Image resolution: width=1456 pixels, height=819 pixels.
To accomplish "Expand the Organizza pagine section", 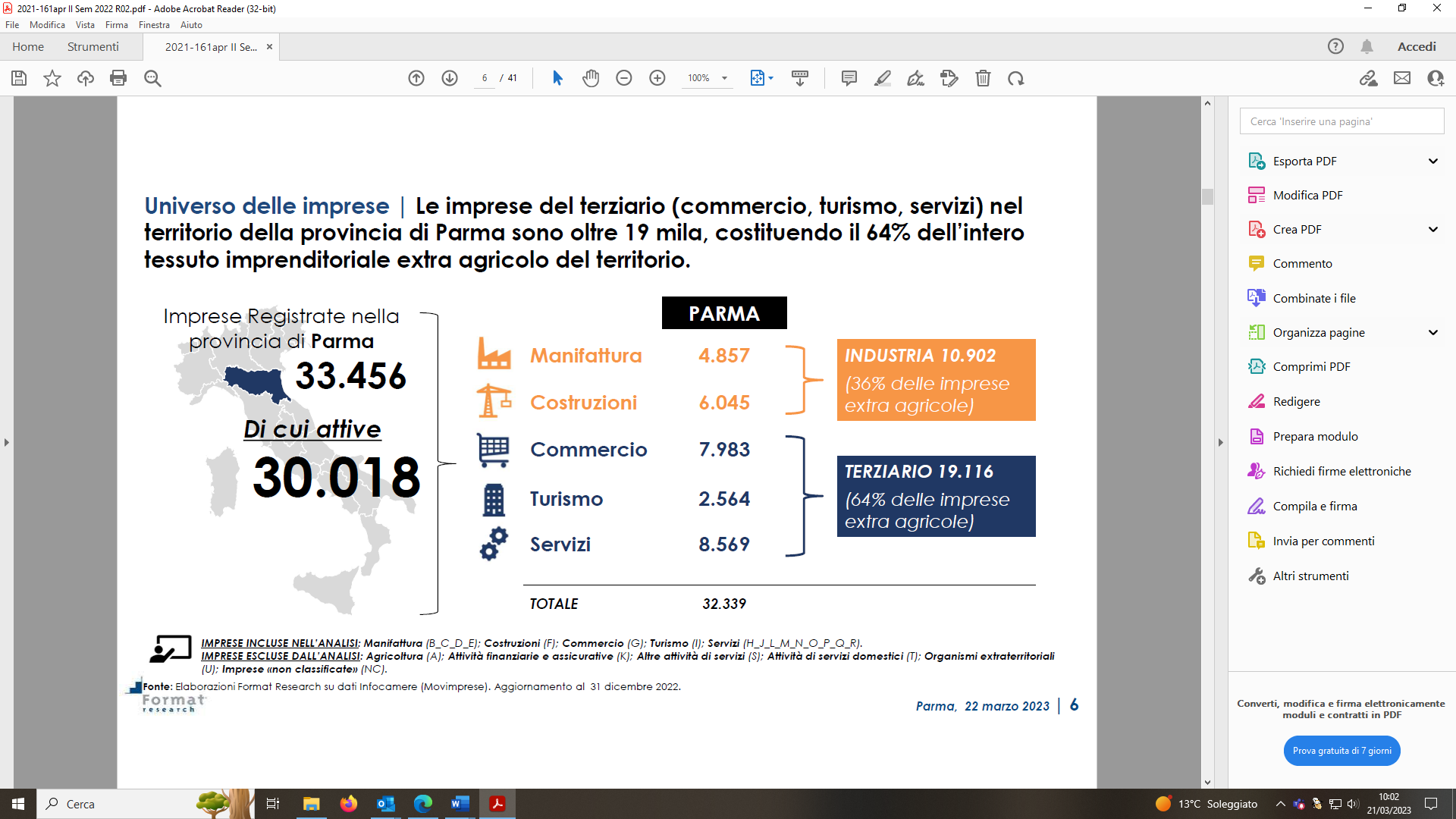I will point(1432,332).
